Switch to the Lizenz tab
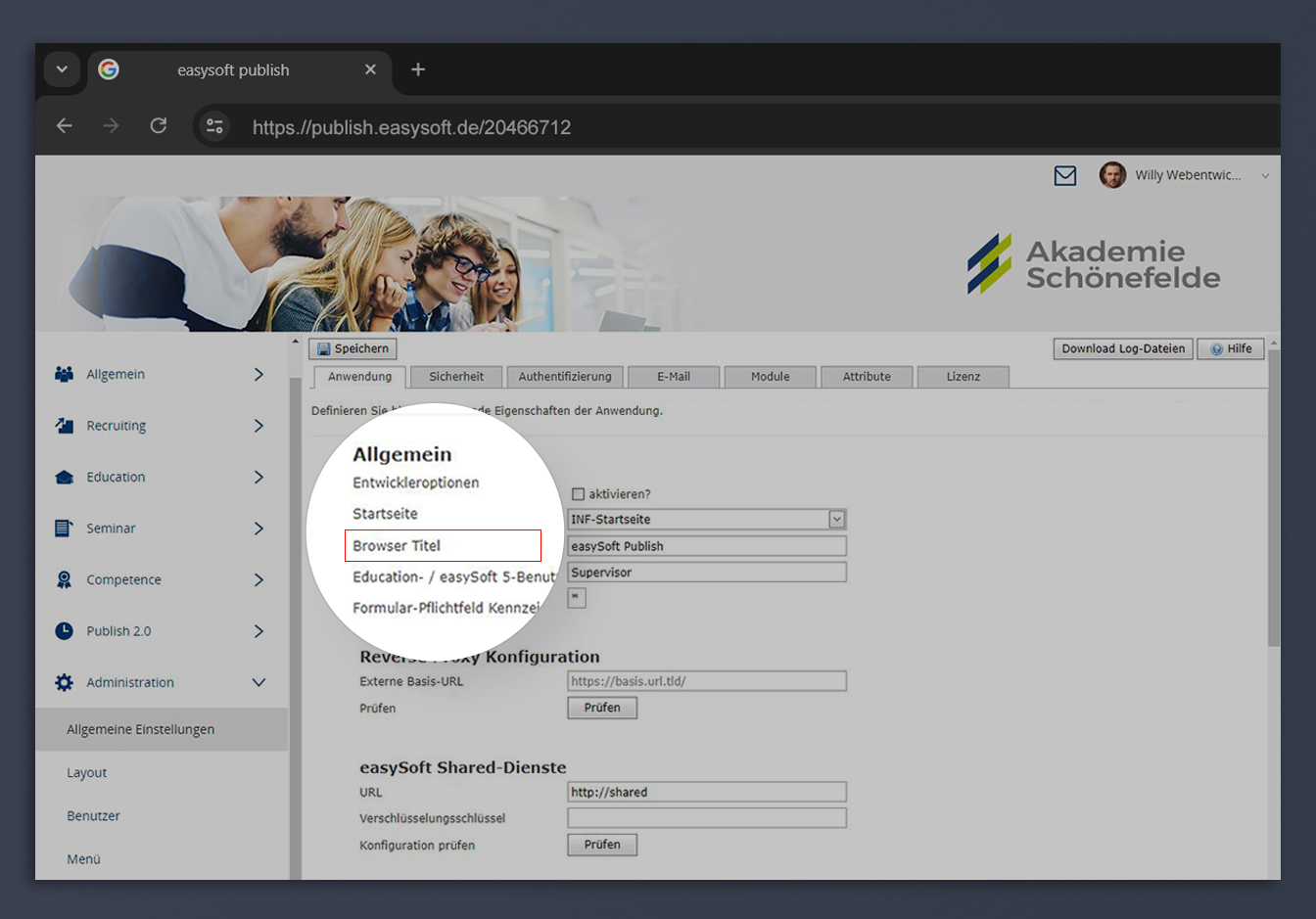The image size is (1316, 919). (963, 377)
